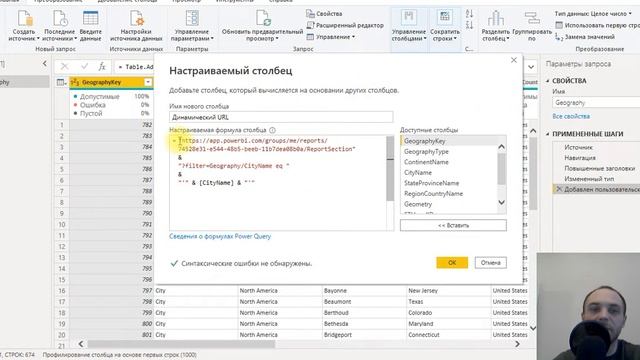Select GeographyType in available columns
The image size is (640, 360).
point(426,152)
